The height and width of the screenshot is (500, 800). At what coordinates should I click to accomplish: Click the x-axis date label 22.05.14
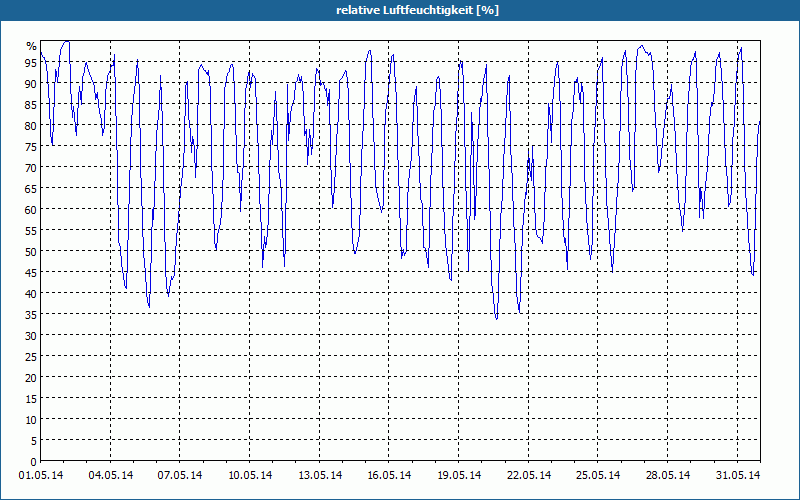pos(529,475)
